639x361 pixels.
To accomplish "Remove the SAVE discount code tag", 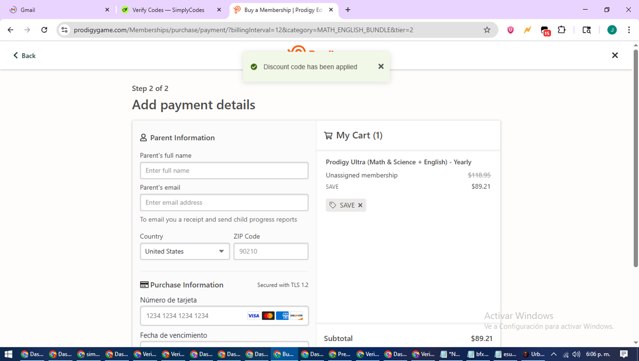I will 360,205.
